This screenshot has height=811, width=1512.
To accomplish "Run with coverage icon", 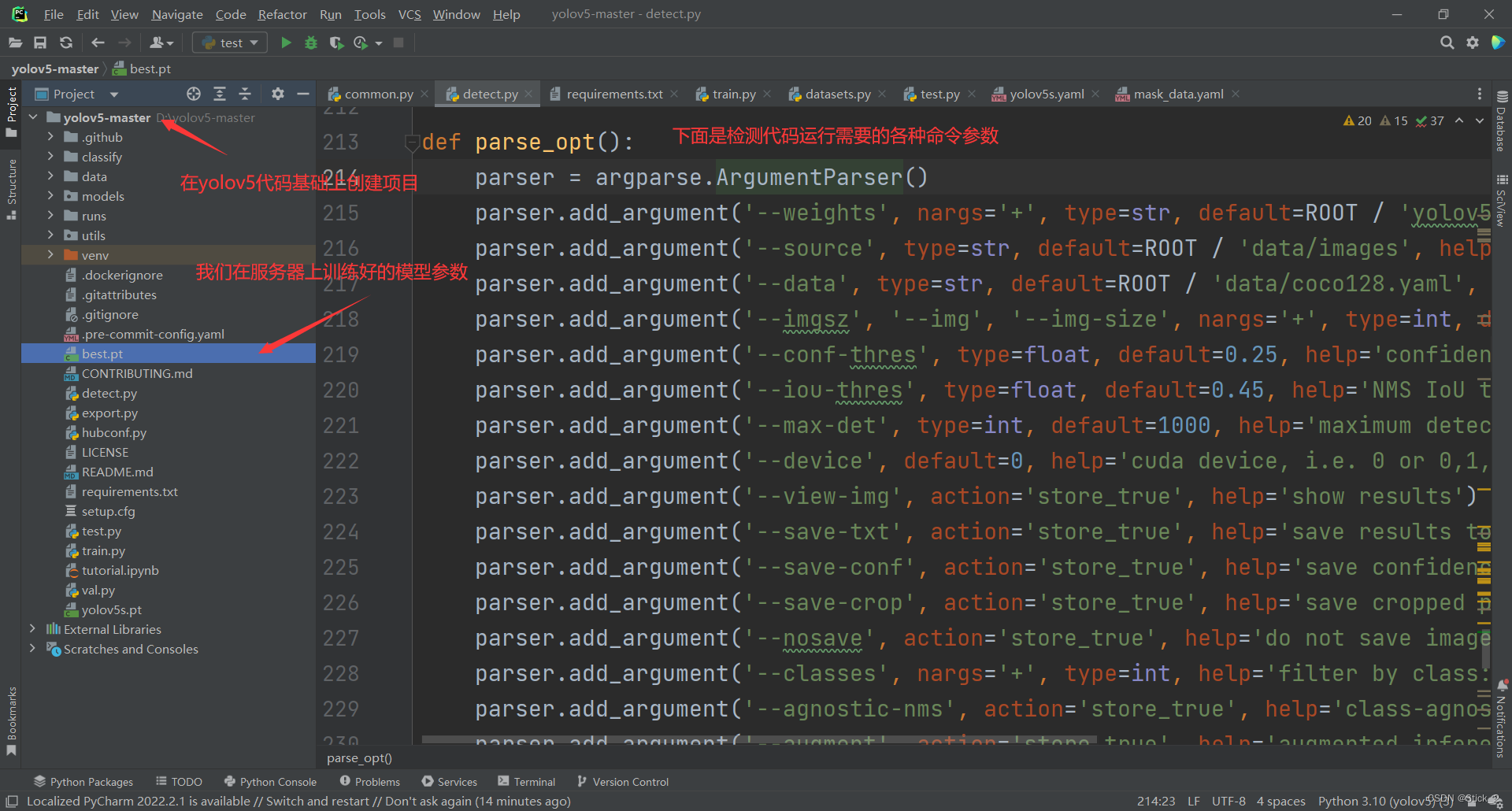I will click(x=336, y=43).
